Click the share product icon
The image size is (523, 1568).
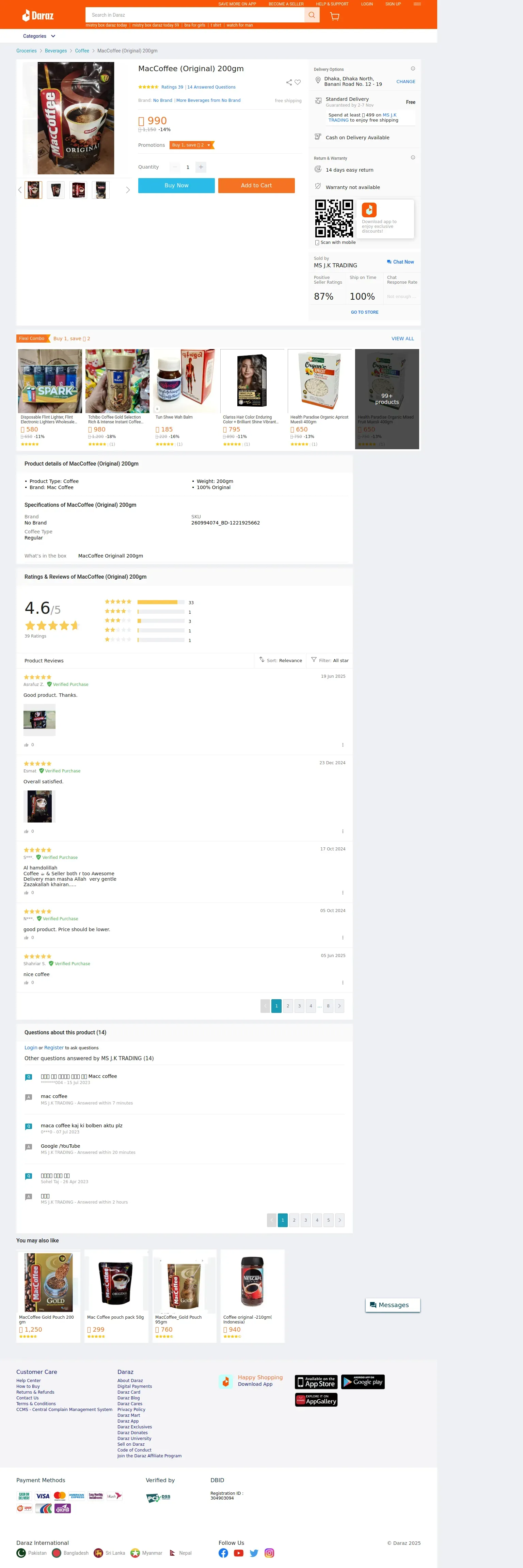pyautogui.click(x=289, y=82)
